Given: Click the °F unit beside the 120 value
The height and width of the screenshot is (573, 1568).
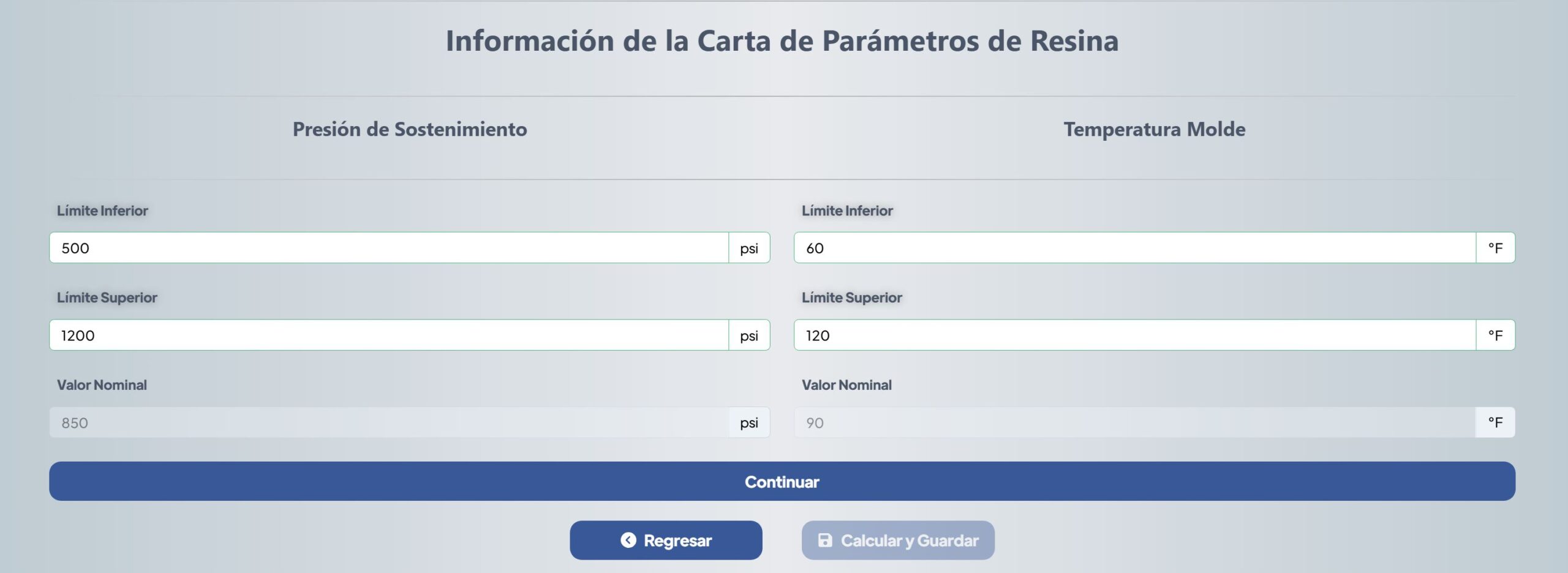Looking at the screenshot, I should (x=1495, y=335).
